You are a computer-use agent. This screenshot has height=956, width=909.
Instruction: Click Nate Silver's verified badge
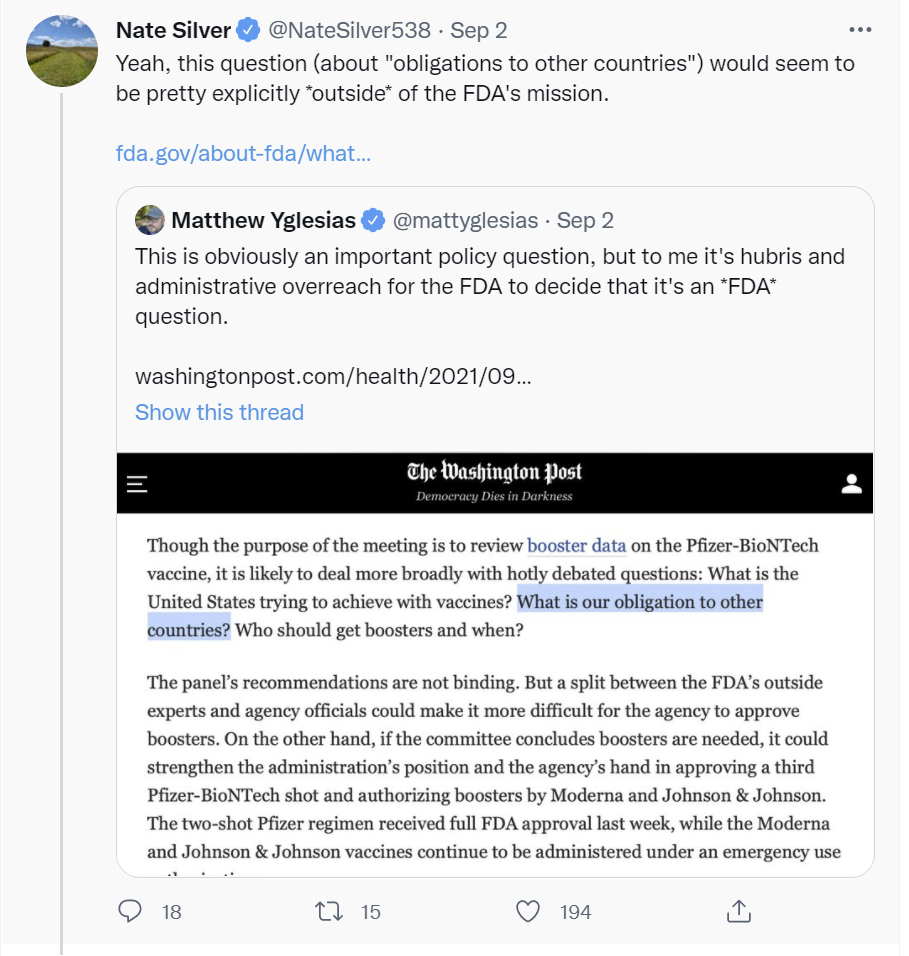tap(248, 30)
